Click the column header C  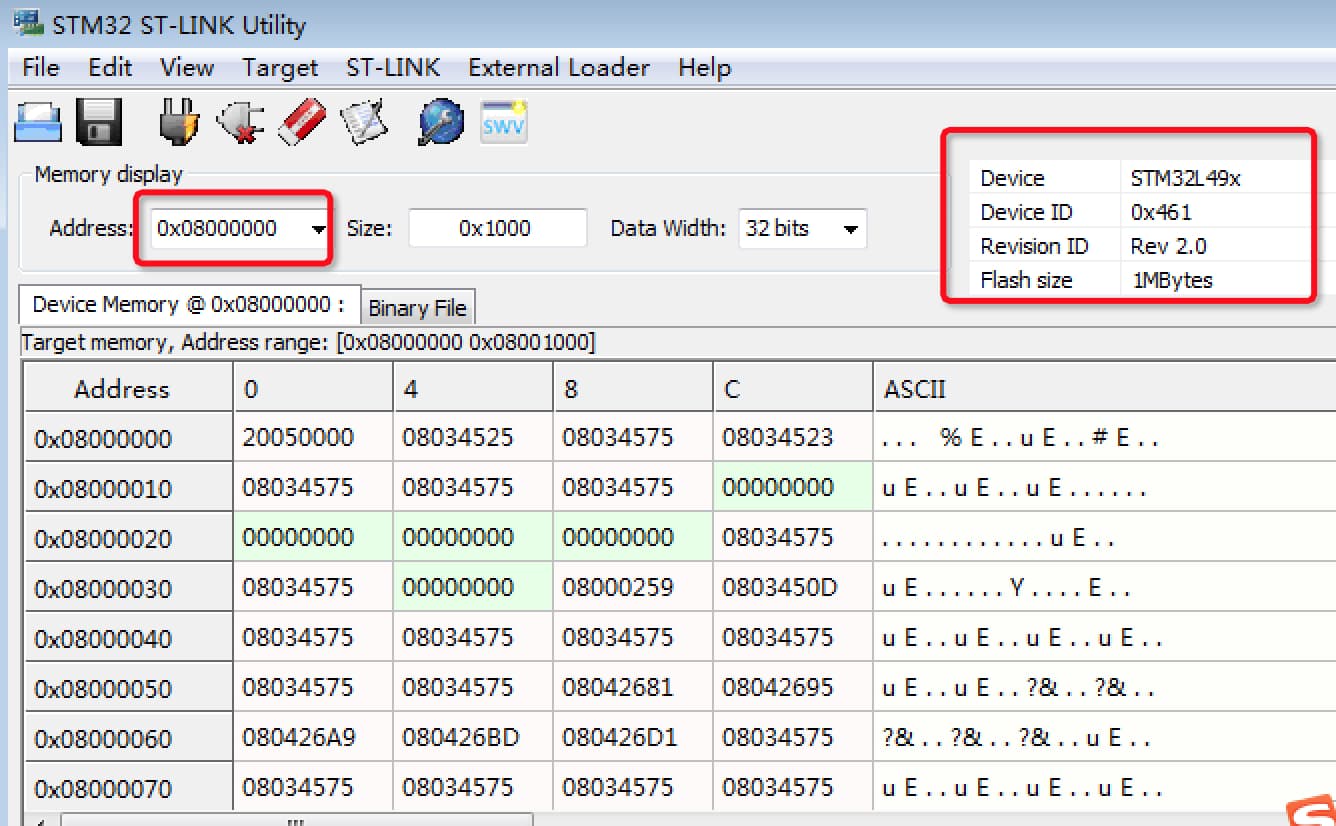pos(792,388)
